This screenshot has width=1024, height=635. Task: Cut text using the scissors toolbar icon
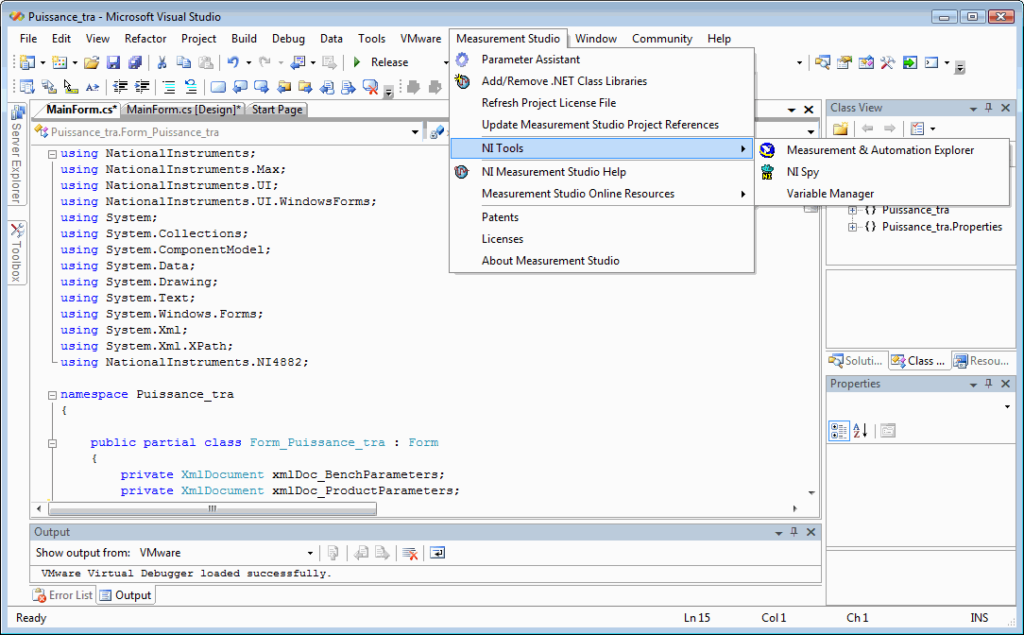coord(160,62)
